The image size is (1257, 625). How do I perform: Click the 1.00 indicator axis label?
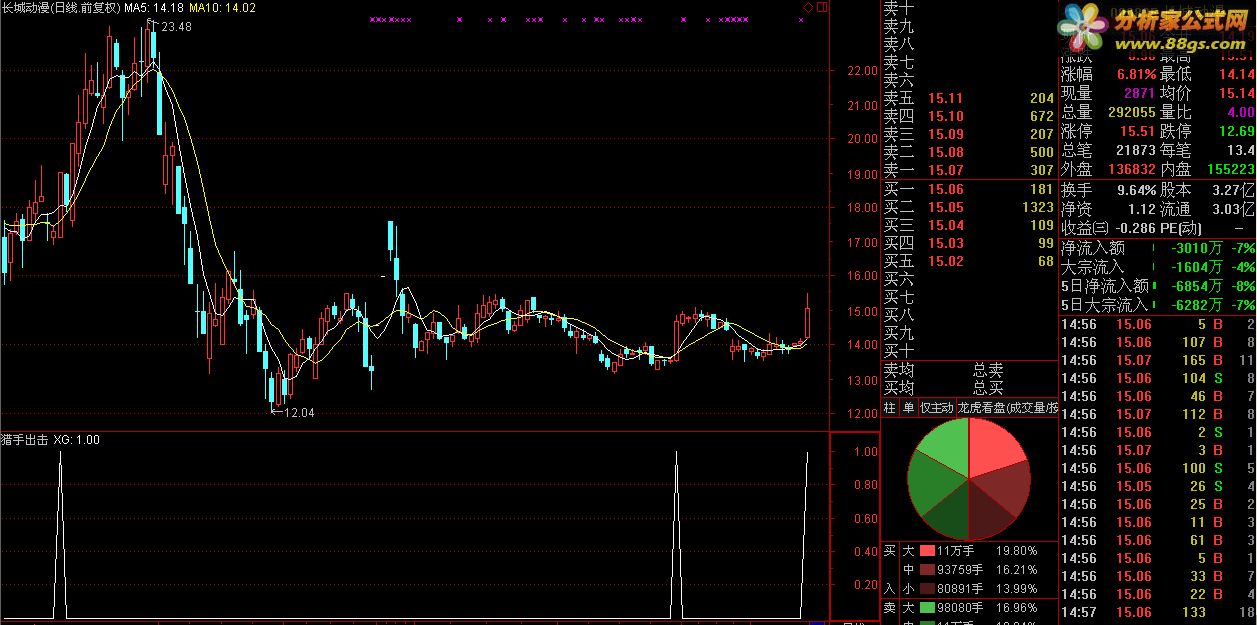pos(866,451)
